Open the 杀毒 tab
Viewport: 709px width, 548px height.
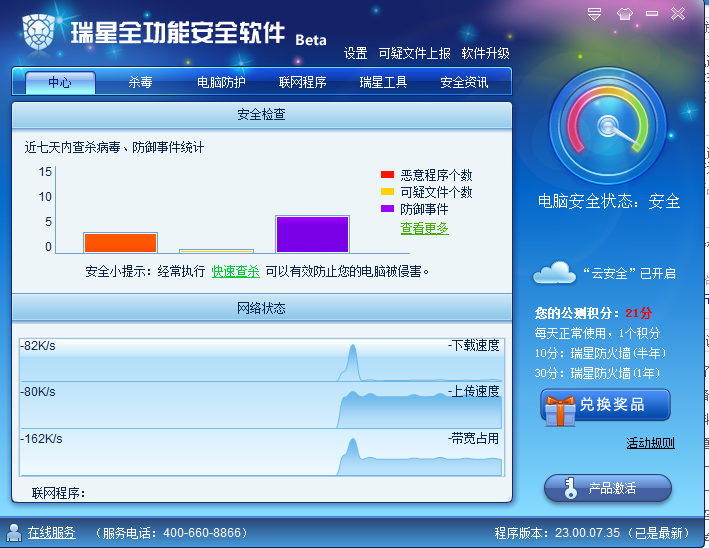140,82
